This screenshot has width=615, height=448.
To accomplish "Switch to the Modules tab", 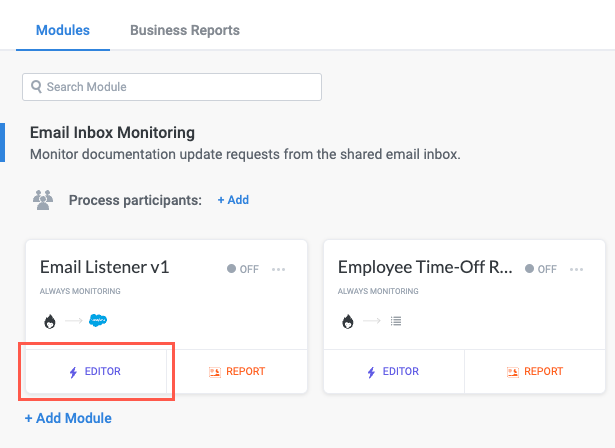I will (62, 30).
